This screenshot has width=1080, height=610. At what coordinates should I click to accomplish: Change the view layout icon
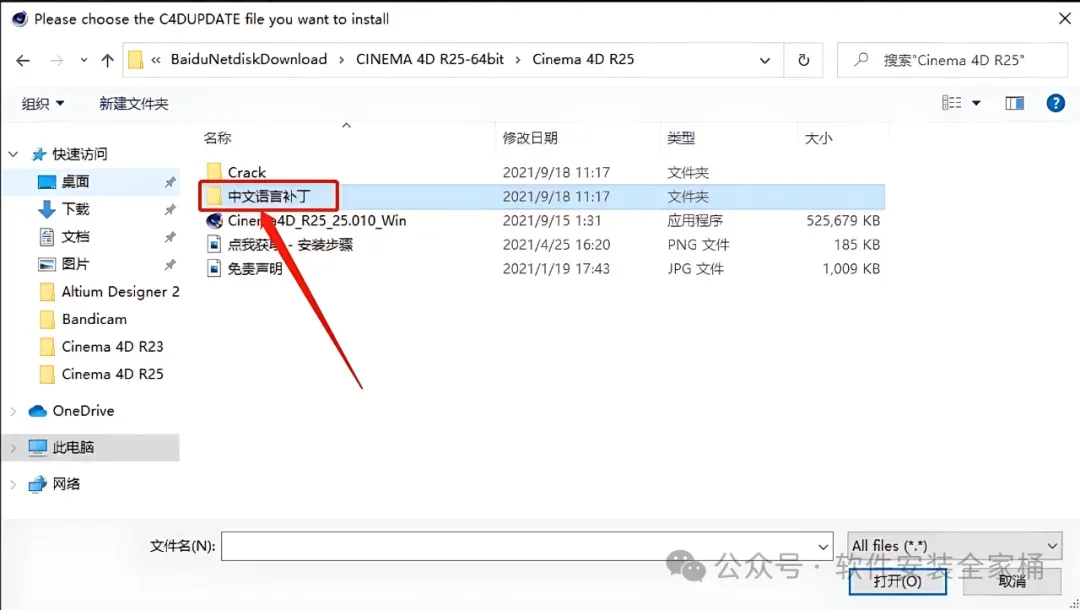pos(951,103)
